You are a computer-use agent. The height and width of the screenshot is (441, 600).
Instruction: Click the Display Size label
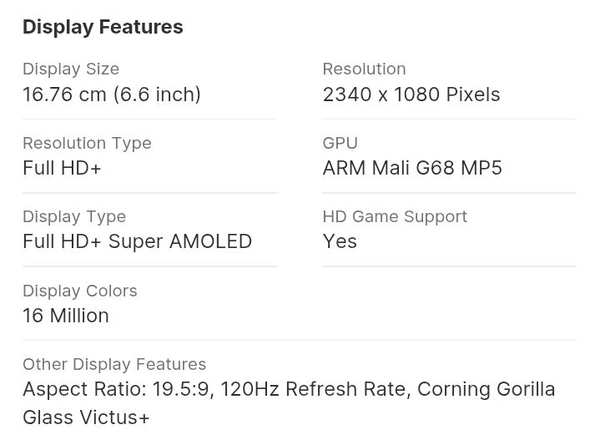pyautogui.click(x=71, y=69)
